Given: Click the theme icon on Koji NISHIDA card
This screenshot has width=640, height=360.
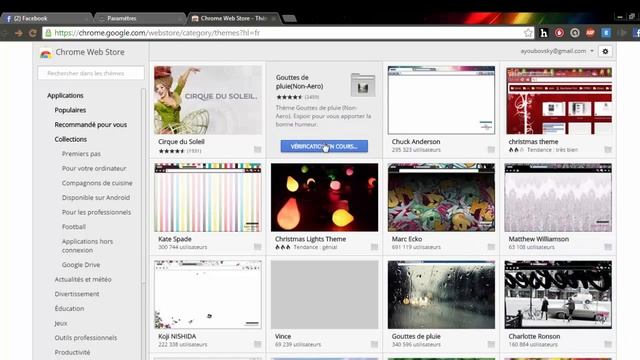Looking at the screenshot, I should (258, 344).
